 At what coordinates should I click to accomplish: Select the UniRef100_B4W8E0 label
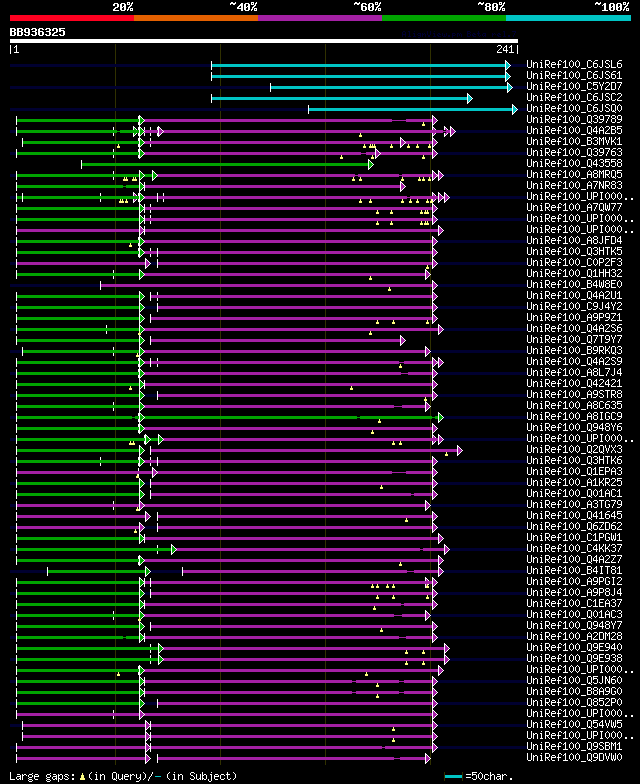(x=574, y=284)
